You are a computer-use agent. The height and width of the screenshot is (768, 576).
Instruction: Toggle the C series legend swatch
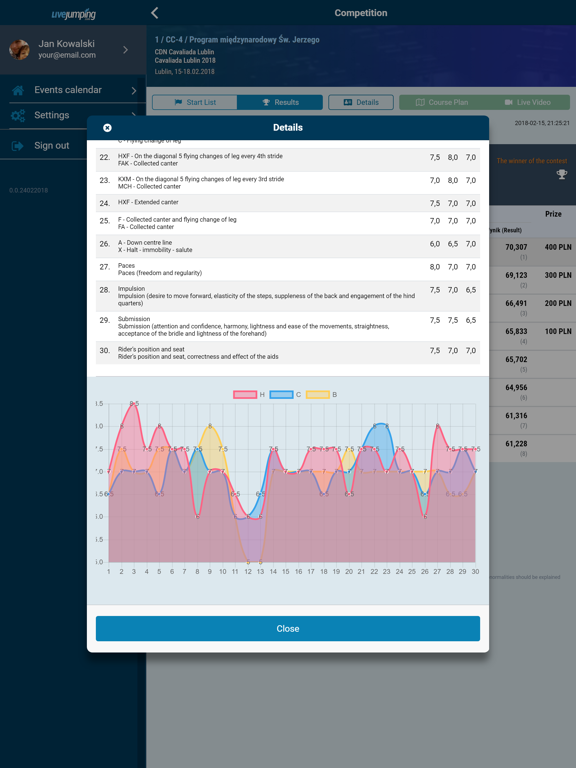tap(282, 394)
